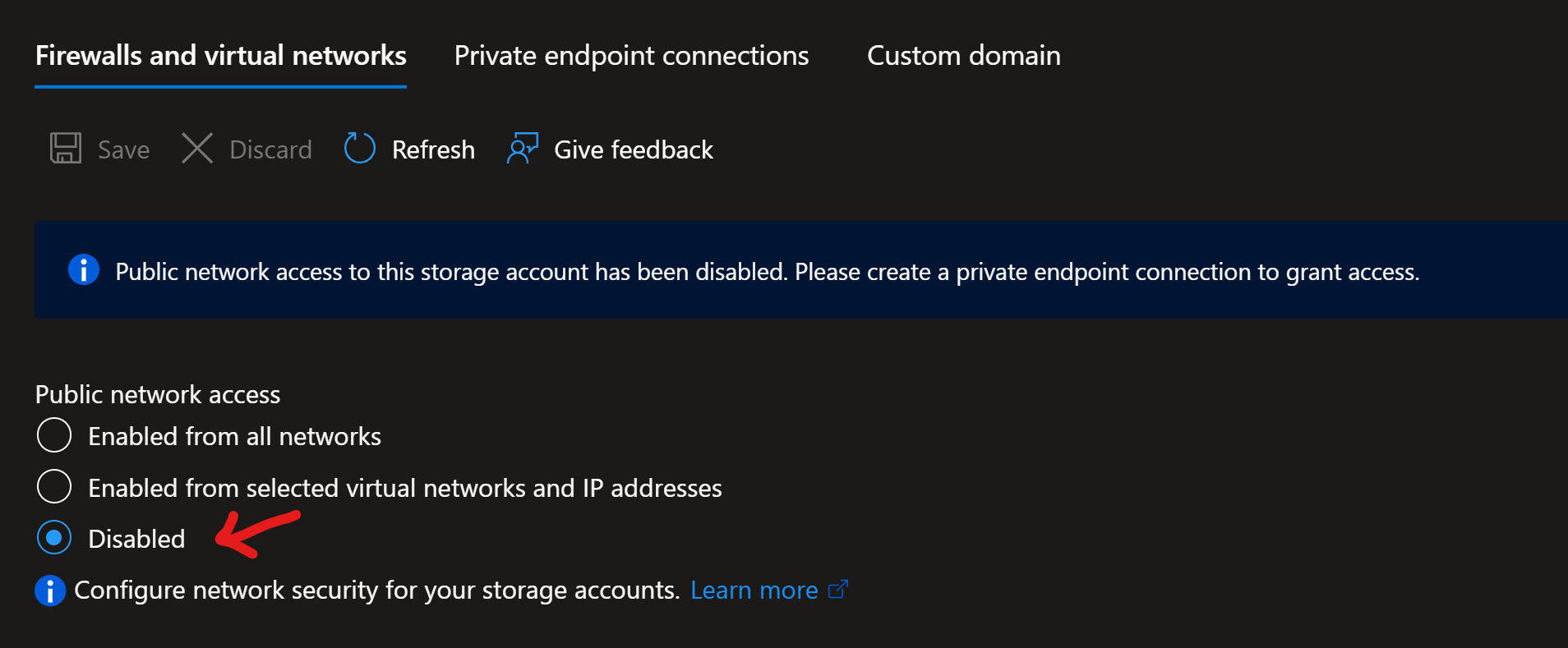Open the Learn more link
The height and width of the screenshot is (648, 1568).
pos(754,591)
